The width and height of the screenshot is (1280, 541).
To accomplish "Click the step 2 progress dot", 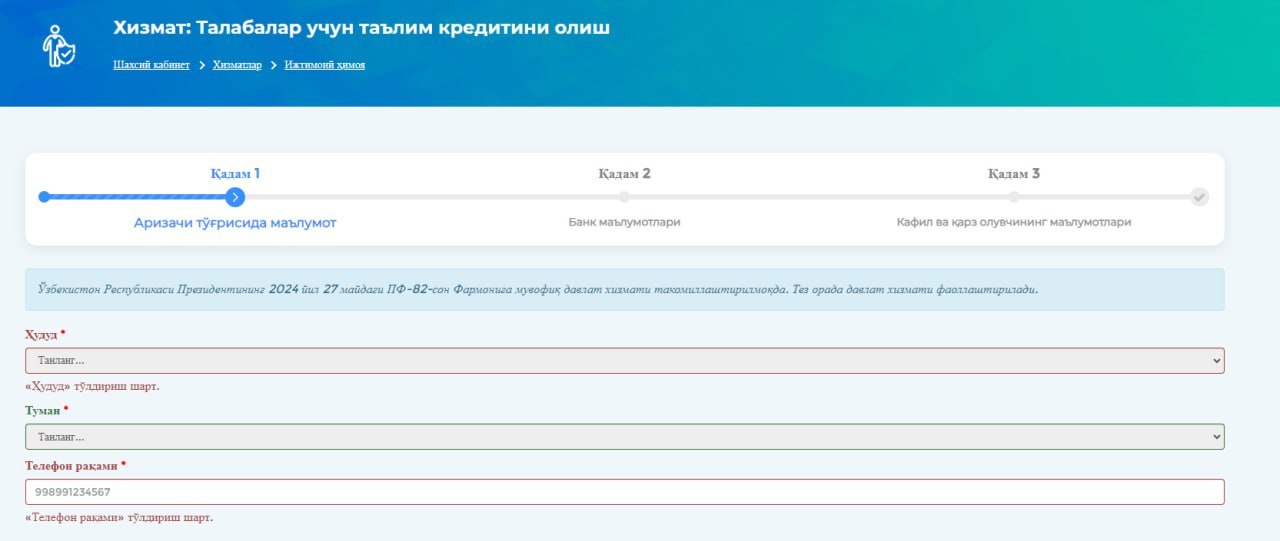I will coord(624,197).
